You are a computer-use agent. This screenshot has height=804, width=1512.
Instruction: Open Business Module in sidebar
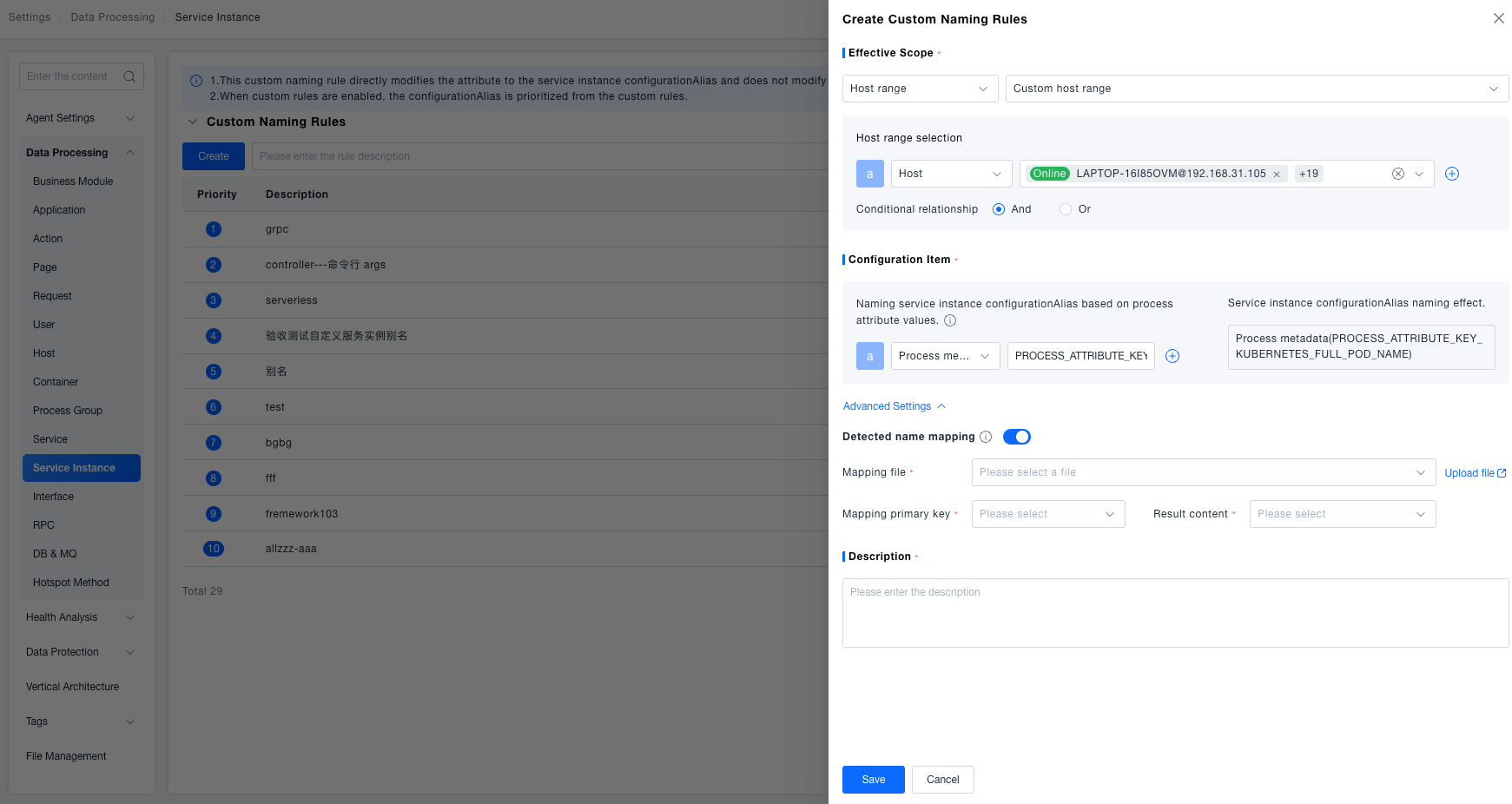[73, 181]
